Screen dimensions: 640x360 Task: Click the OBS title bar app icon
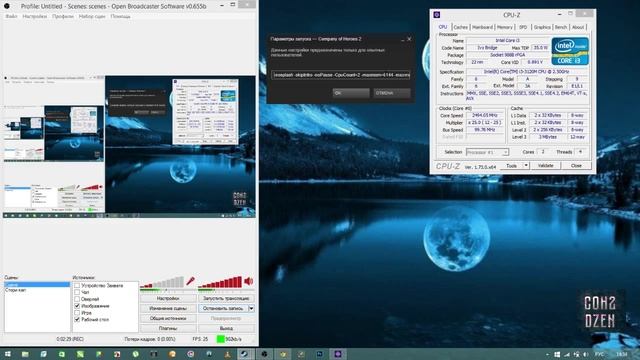7,6
